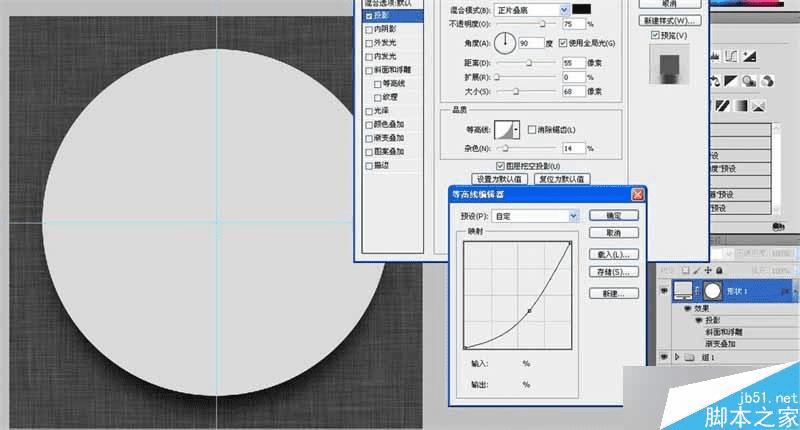Enable the 外发光 style checkbox

369,43
